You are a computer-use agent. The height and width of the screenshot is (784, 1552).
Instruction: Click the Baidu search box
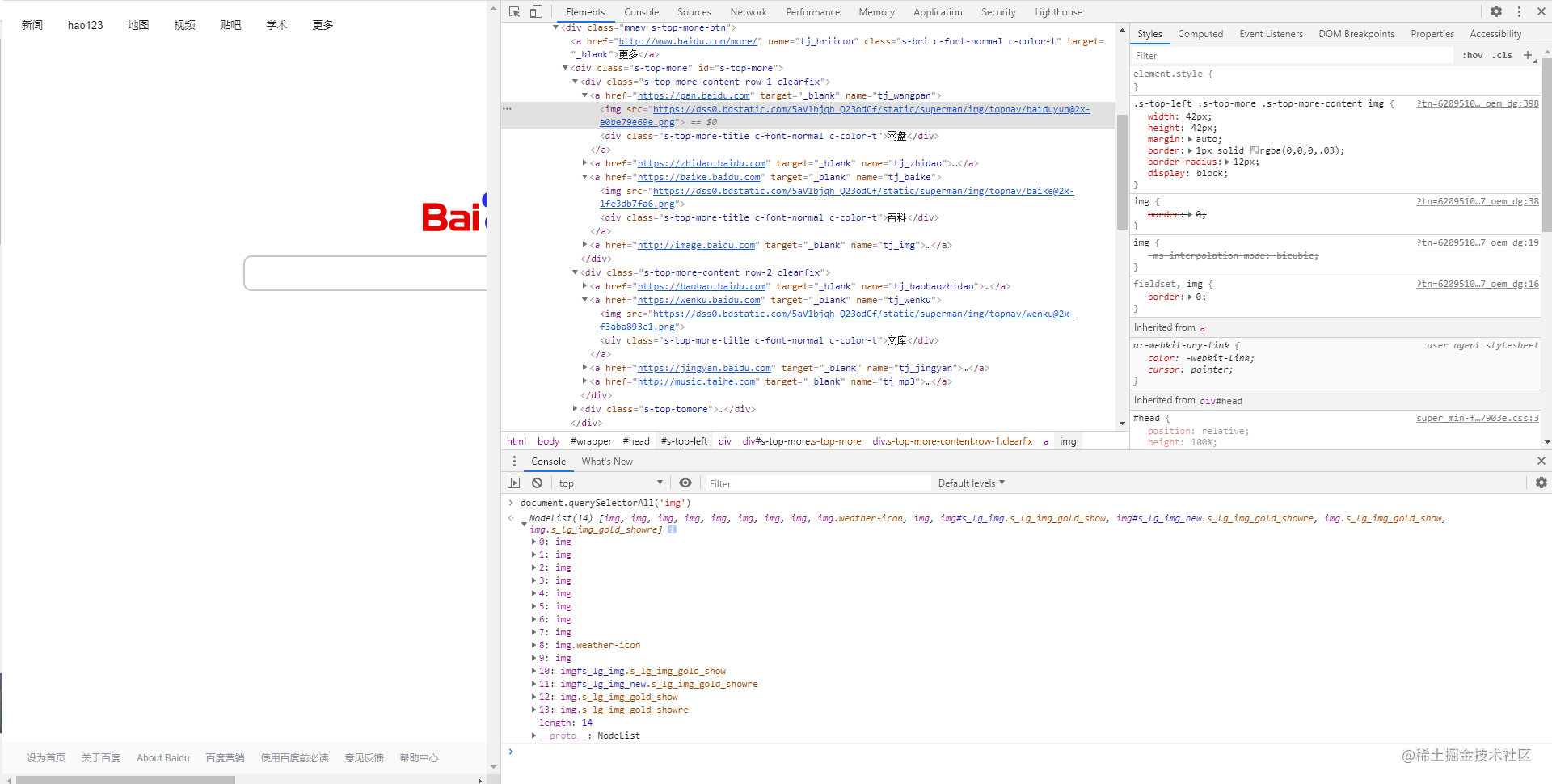[365, 273]
